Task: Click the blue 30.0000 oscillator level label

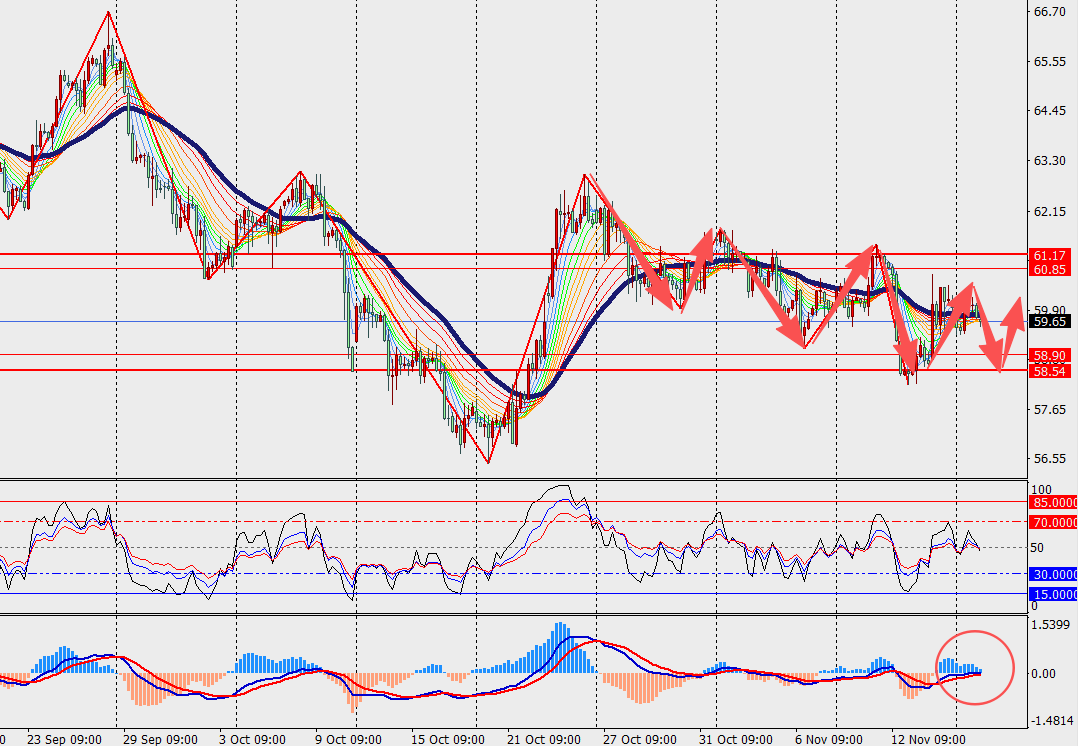Action: [1053, 574]
